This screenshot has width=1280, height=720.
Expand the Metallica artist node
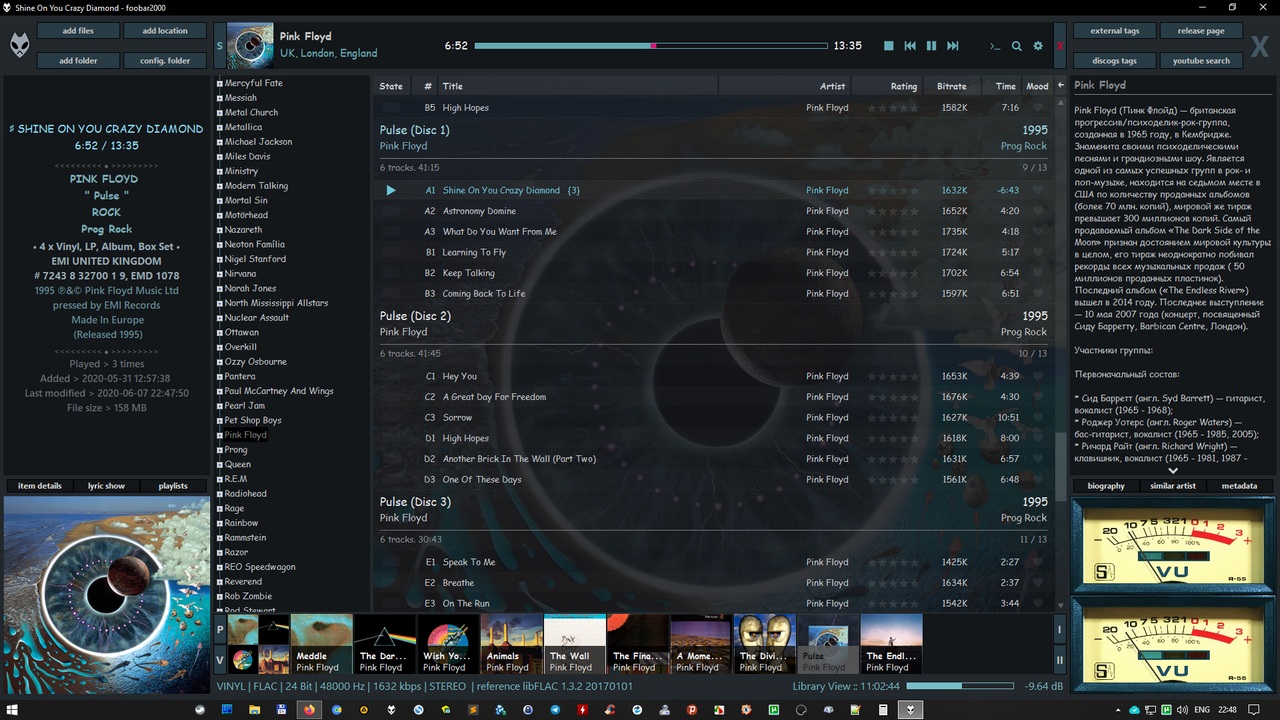[x=220, y=128]
